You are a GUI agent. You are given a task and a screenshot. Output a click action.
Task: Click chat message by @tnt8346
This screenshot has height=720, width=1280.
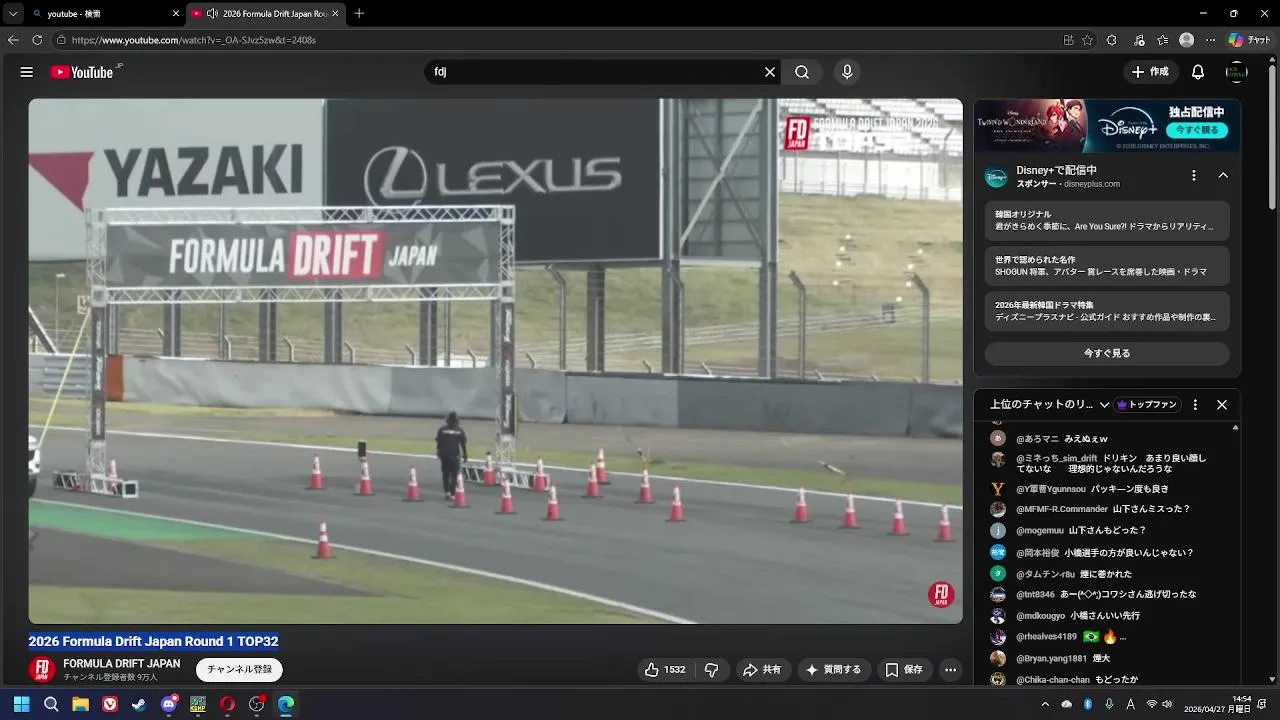click(x=1107, y=594)
